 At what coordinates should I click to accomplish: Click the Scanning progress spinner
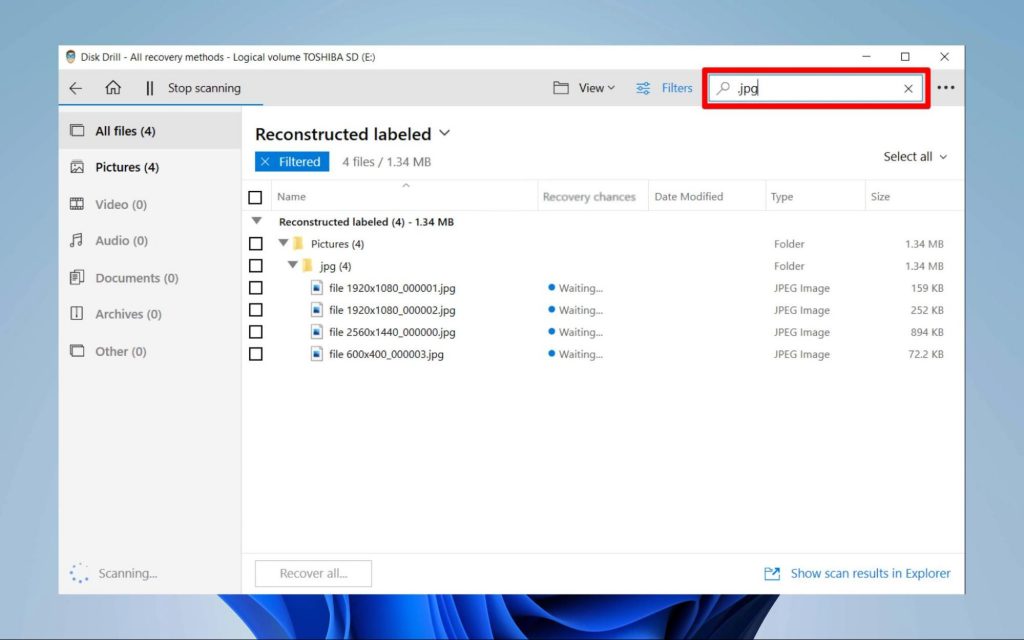click(80, 573)
